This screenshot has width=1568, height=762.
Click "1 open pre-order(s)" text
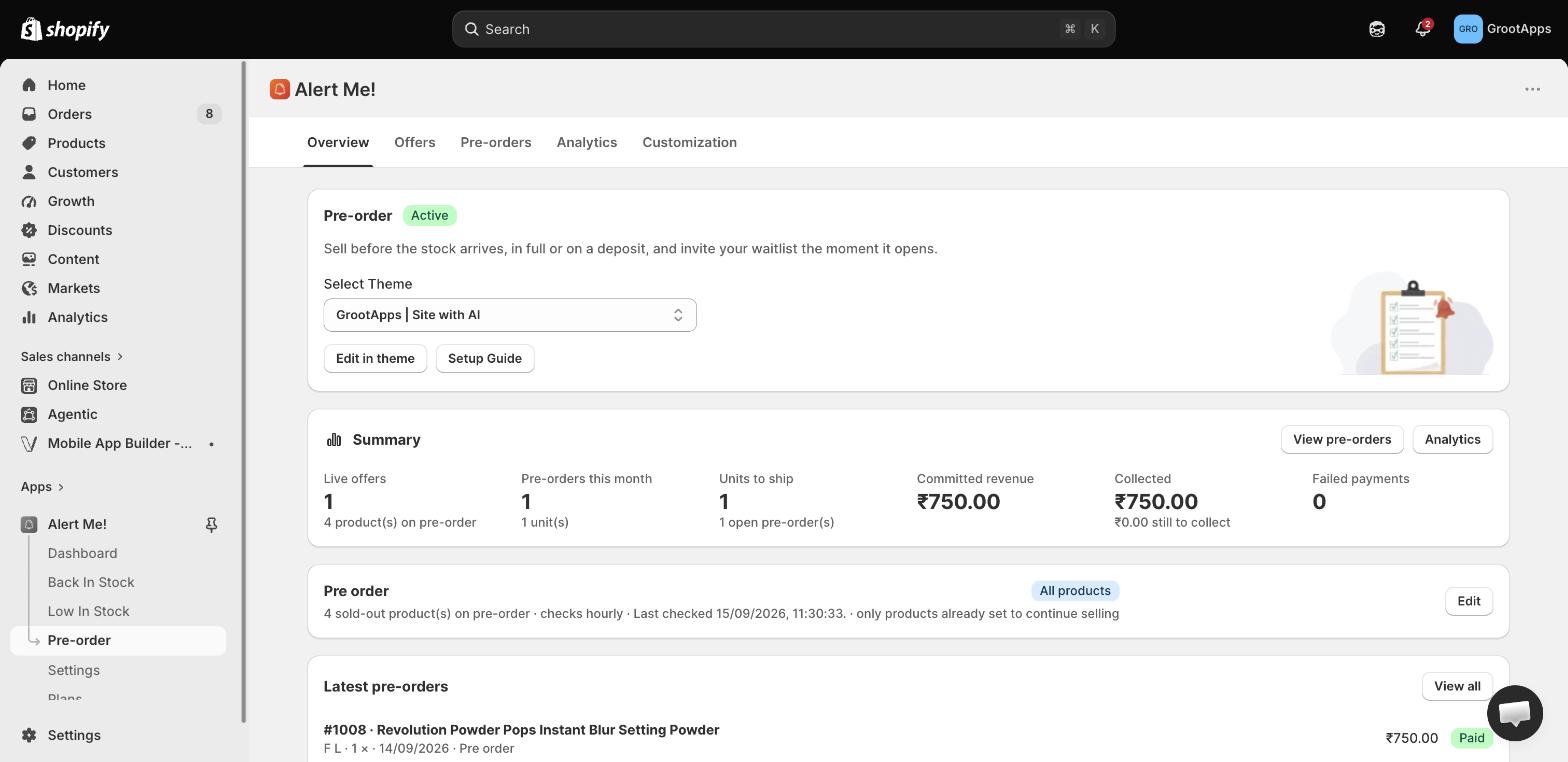pyautogui.click(x=776, y=523)
